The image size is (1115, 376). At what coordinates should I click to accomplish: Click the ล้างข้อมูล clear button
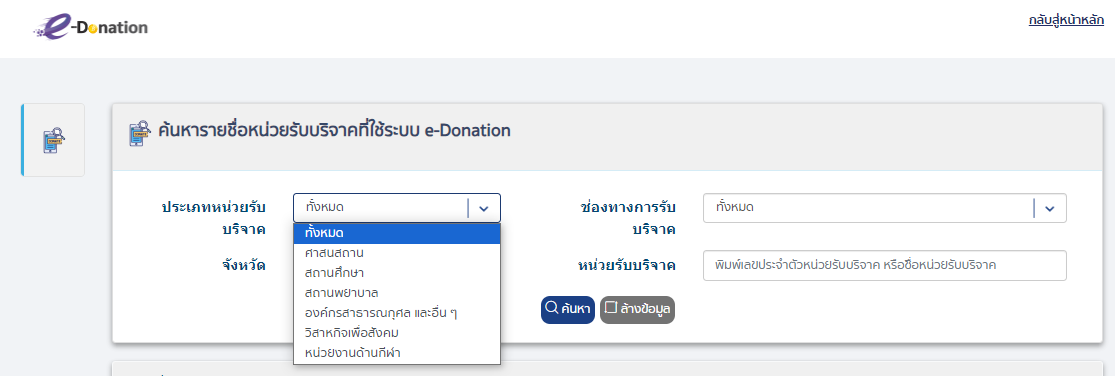[x=637, y=309]
